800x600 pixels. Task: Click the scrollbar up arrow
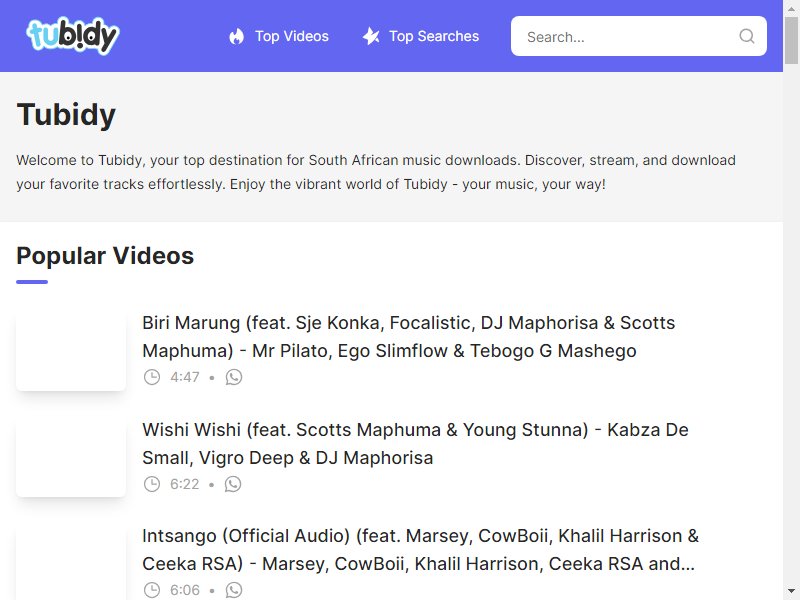[x=791, y=8]
